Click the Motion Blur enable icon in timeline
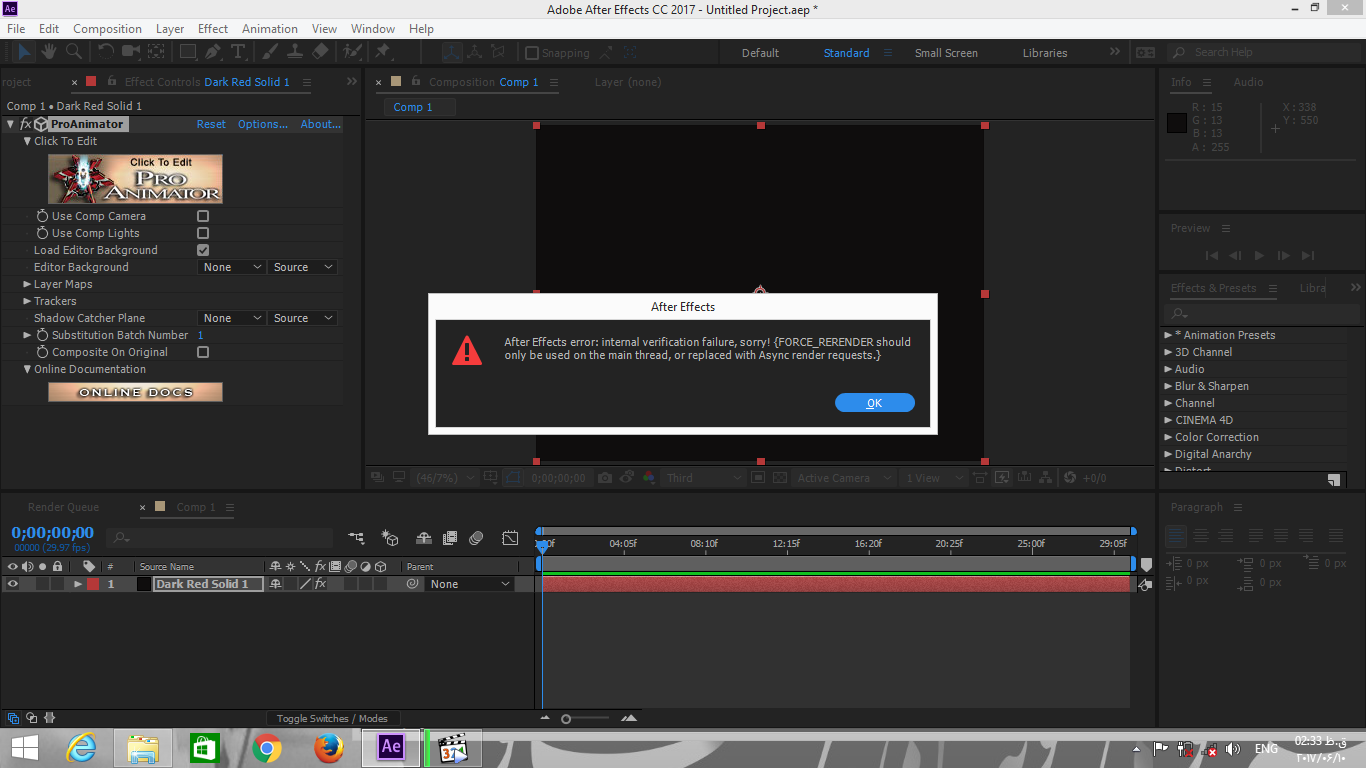Screen dimensions: 1366x768 pos(476,538)
